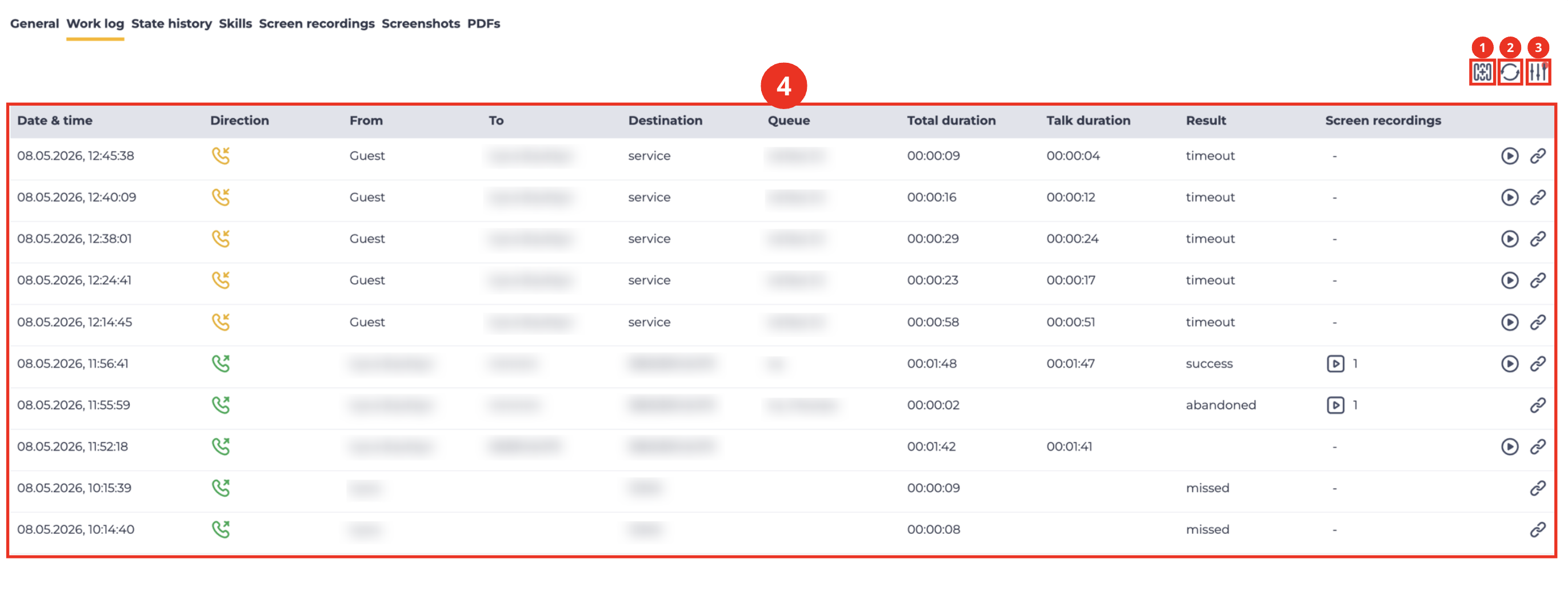The height and width of the screenshot is (595, 1568).
Task: Copy link for the 12:40:09 call
Action: (x=1538, y=198)
